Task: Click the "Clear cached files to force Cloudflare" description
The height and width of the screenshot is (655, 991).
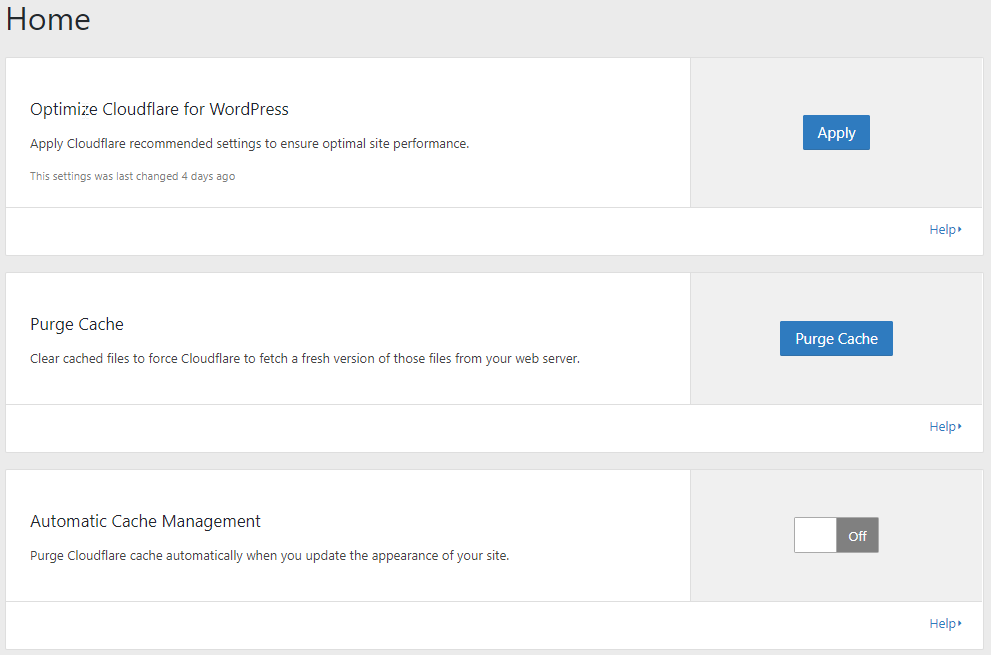Action: tap(305, 359)
